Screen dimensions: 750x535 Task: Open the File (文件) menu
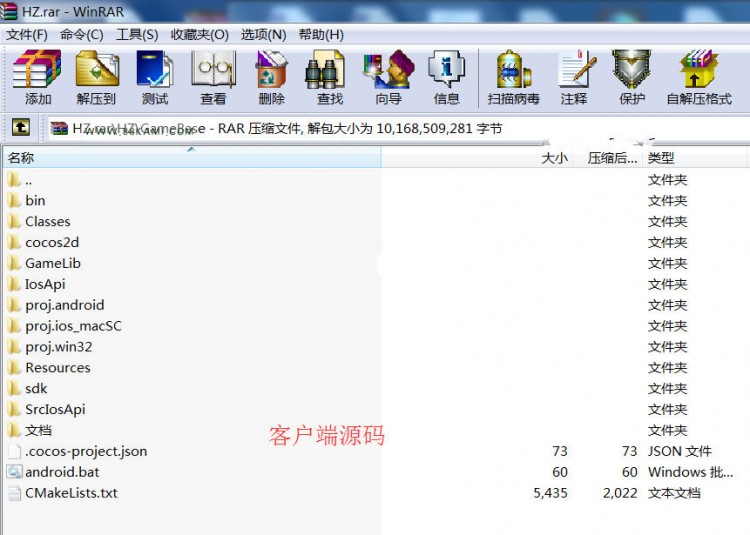pyautogui.click(x=27, y=34)
